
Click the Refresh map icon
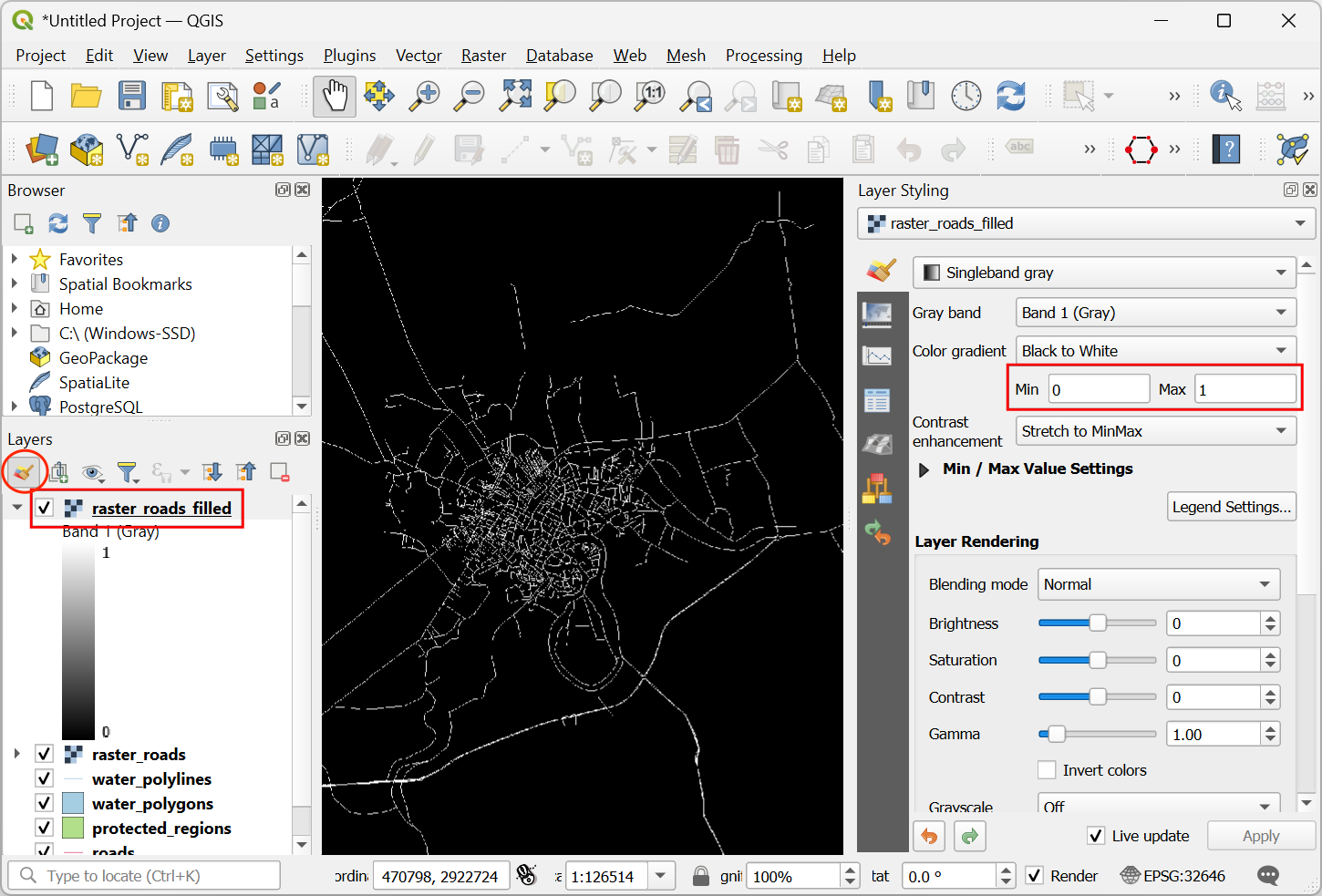(x=1011, y=96)
